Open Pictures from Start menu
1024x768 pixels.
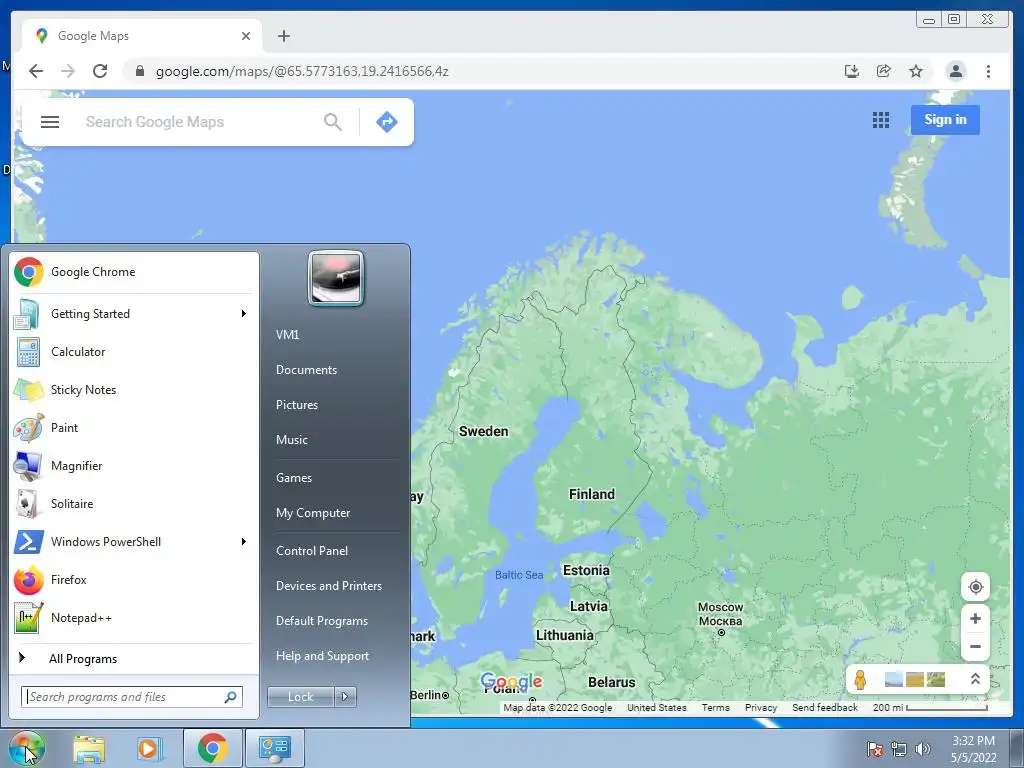click(297, 405)
